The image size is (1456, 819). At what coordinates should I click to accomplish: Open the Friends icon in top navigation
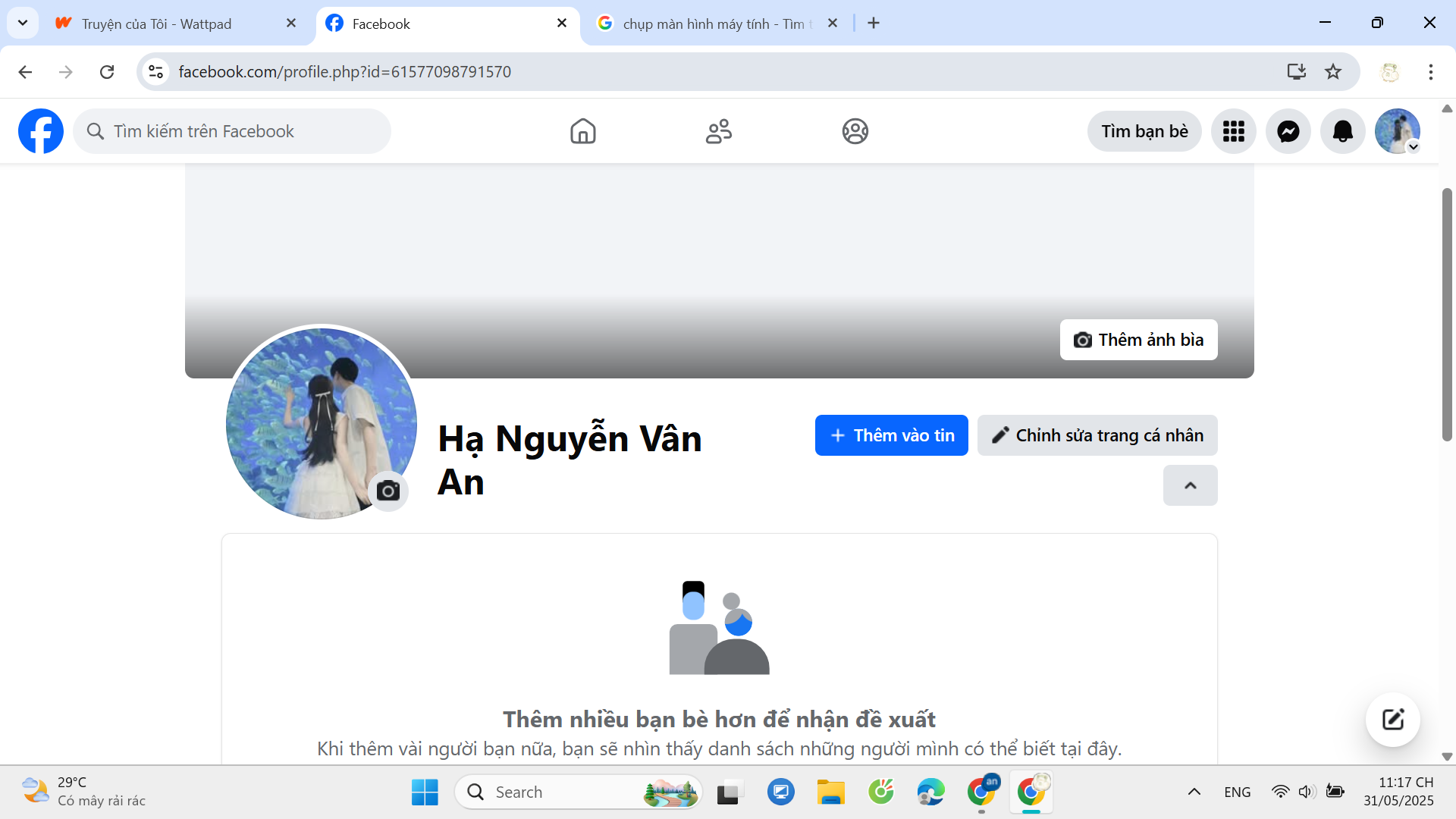(x=718, y=131)
